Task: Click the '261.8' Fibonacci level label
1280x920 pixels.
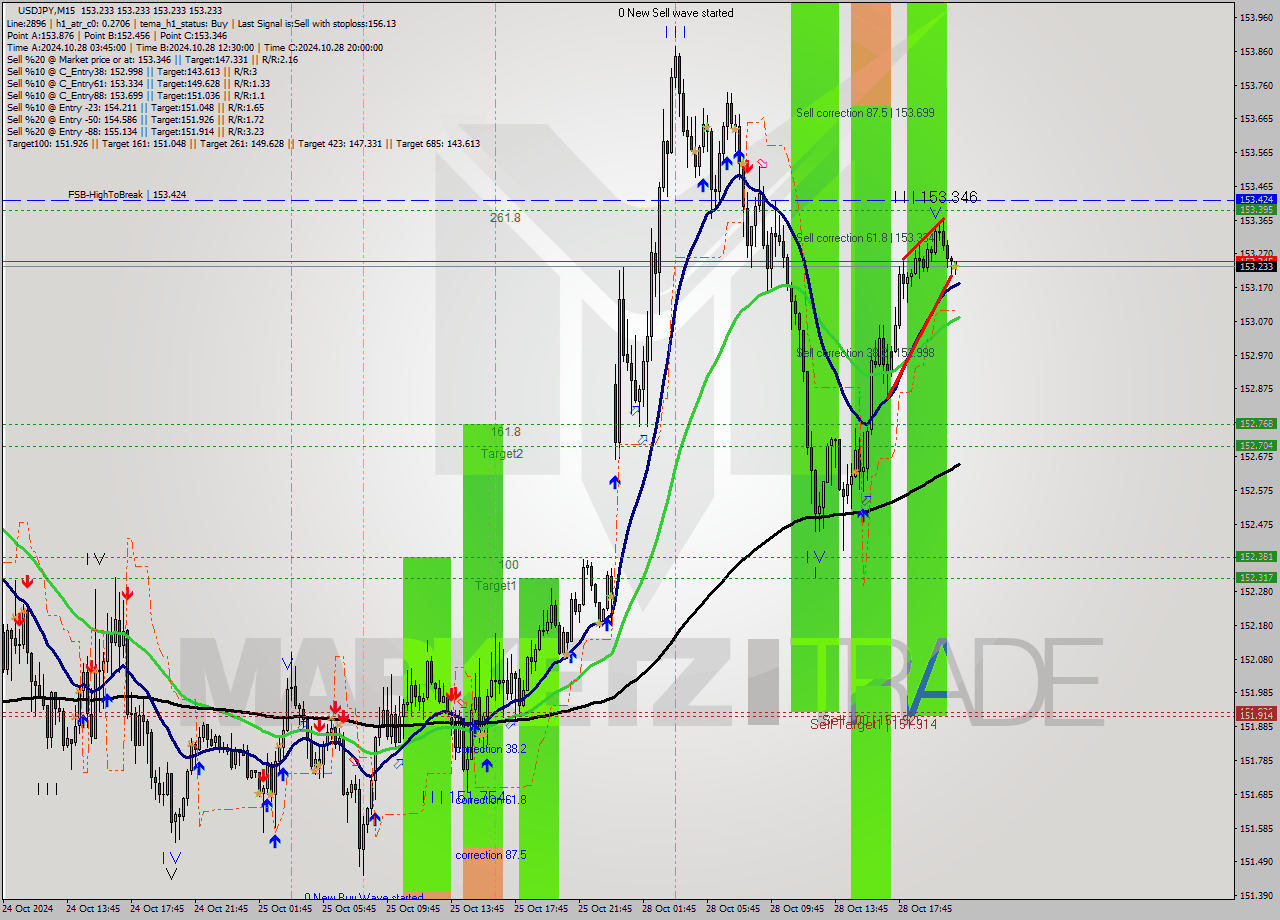Action: click(x=505, y=217)
